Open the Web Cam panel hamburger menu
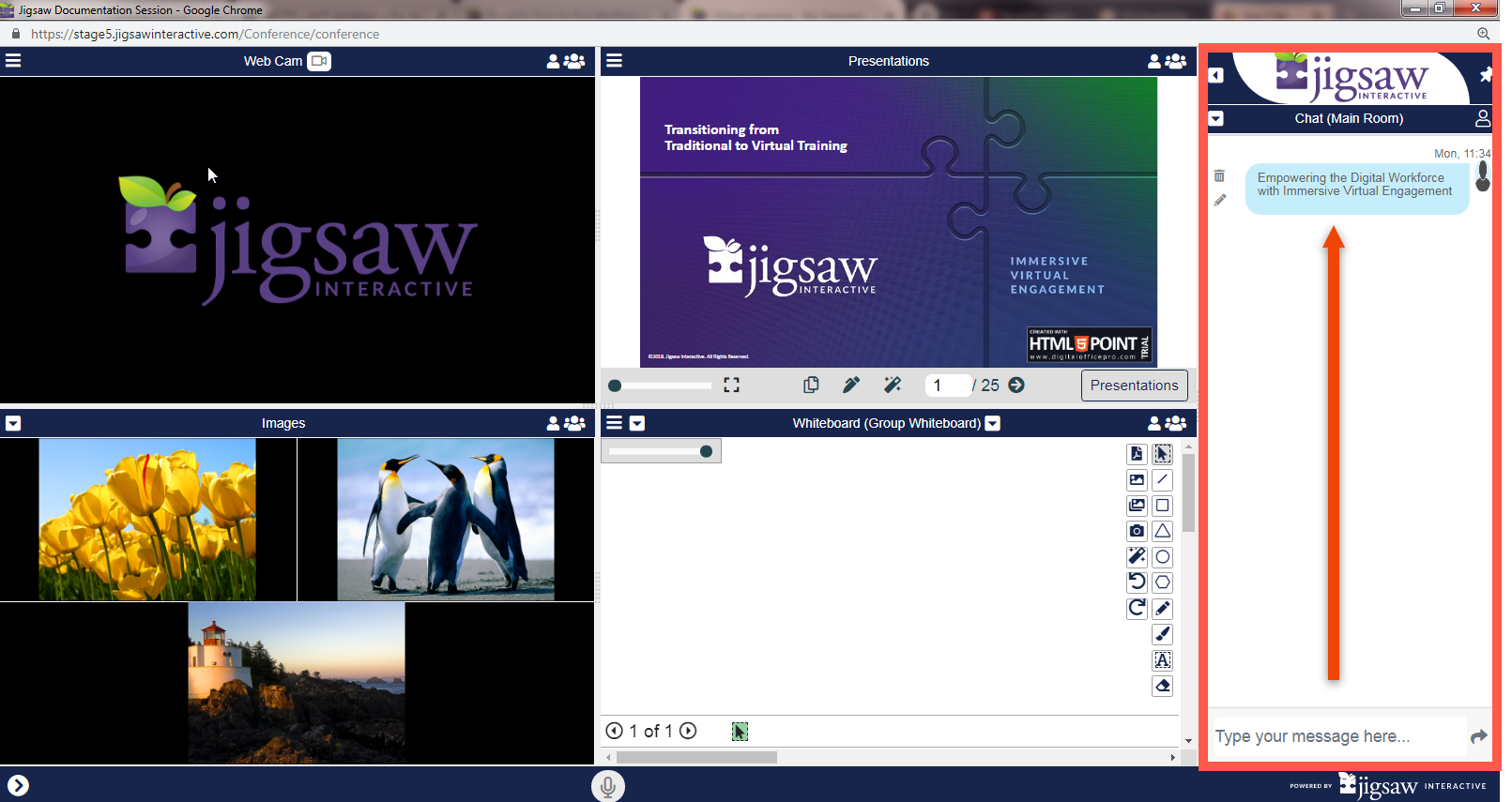This screenshot has width=1512, height=802. coord(13,61)
